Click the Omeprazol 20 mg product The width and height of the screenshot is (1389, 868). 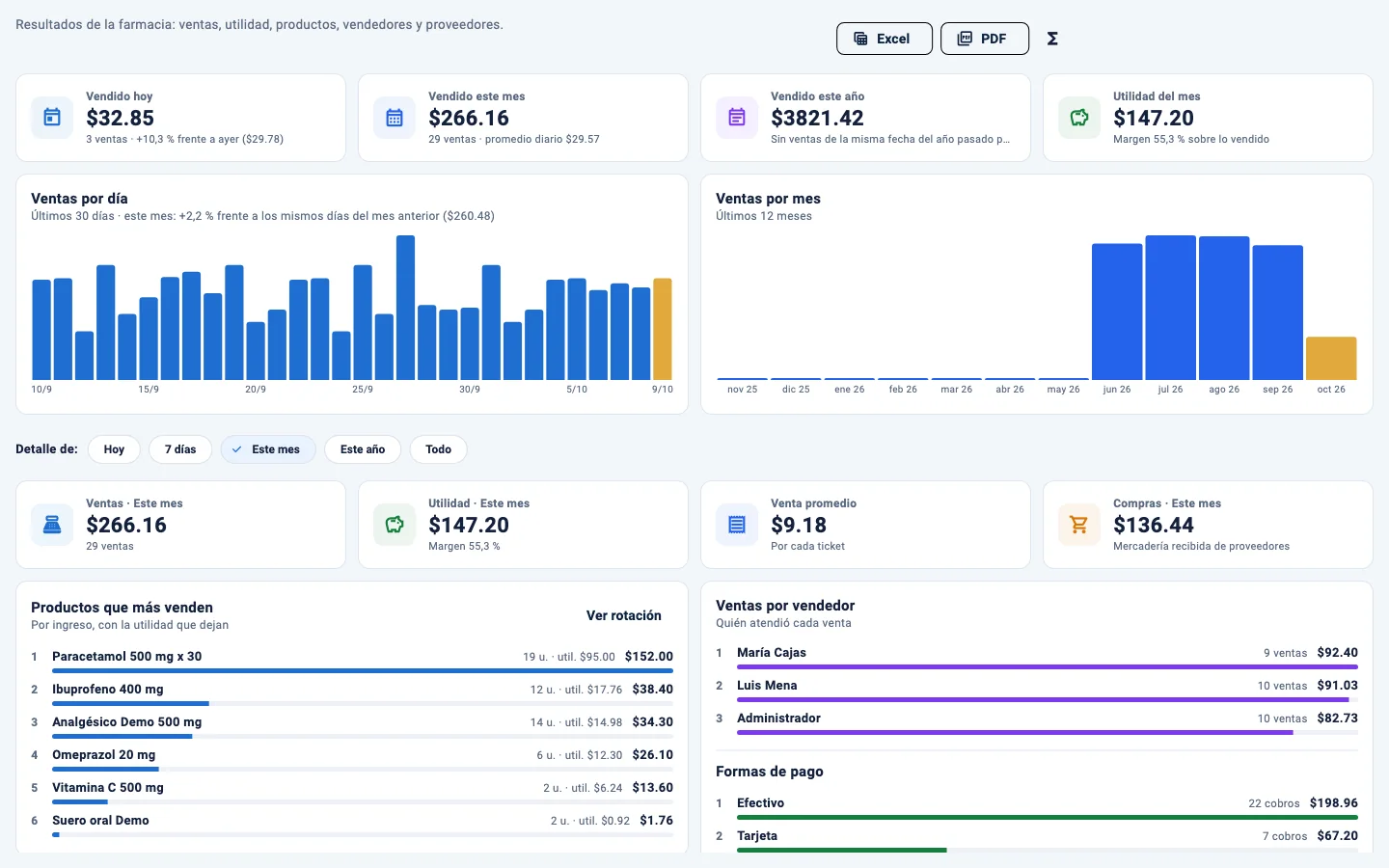click(x=352, y=759)
